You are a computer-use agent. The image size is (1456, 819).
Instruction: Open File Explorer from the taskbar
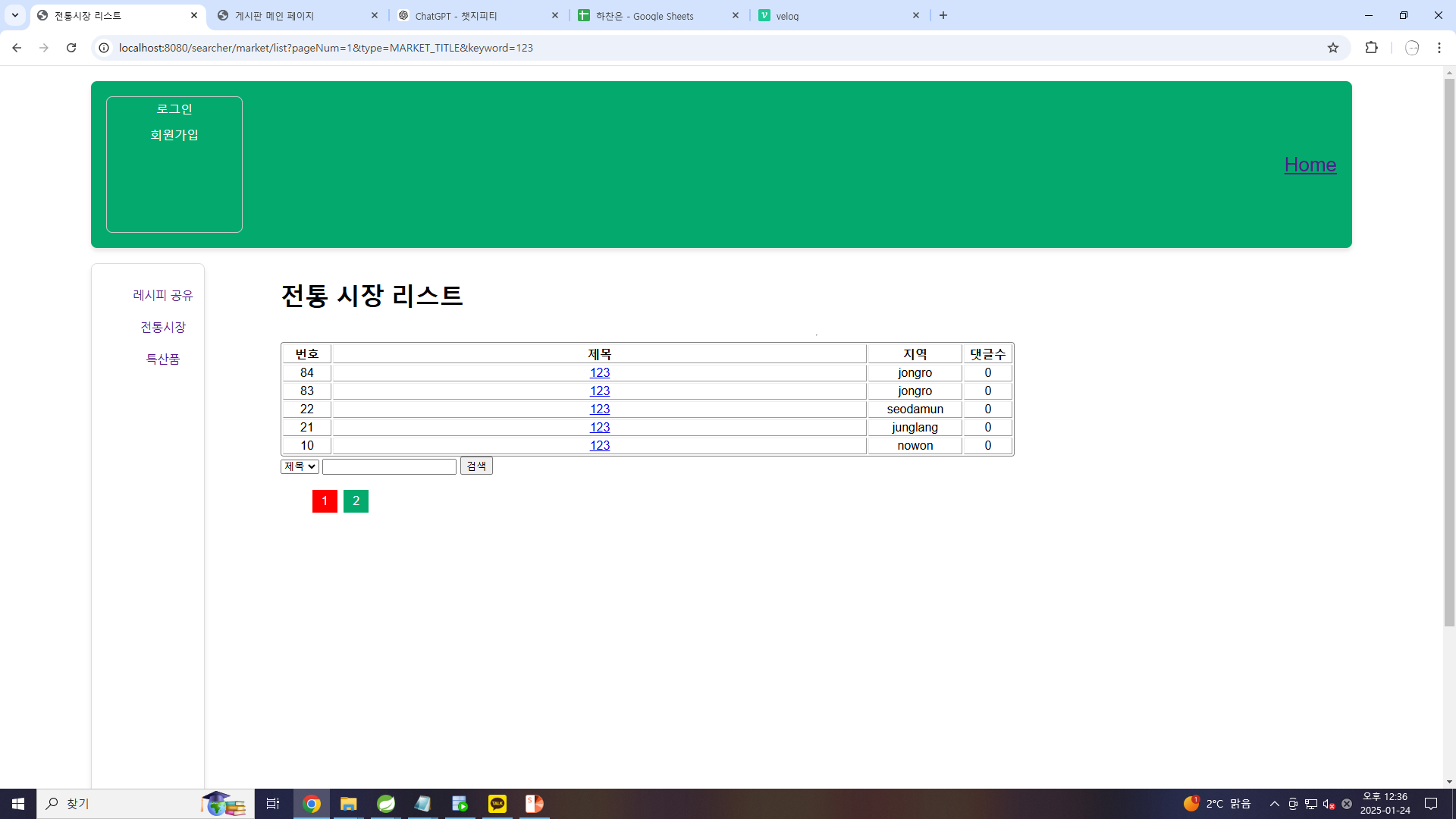coord(348,804)
